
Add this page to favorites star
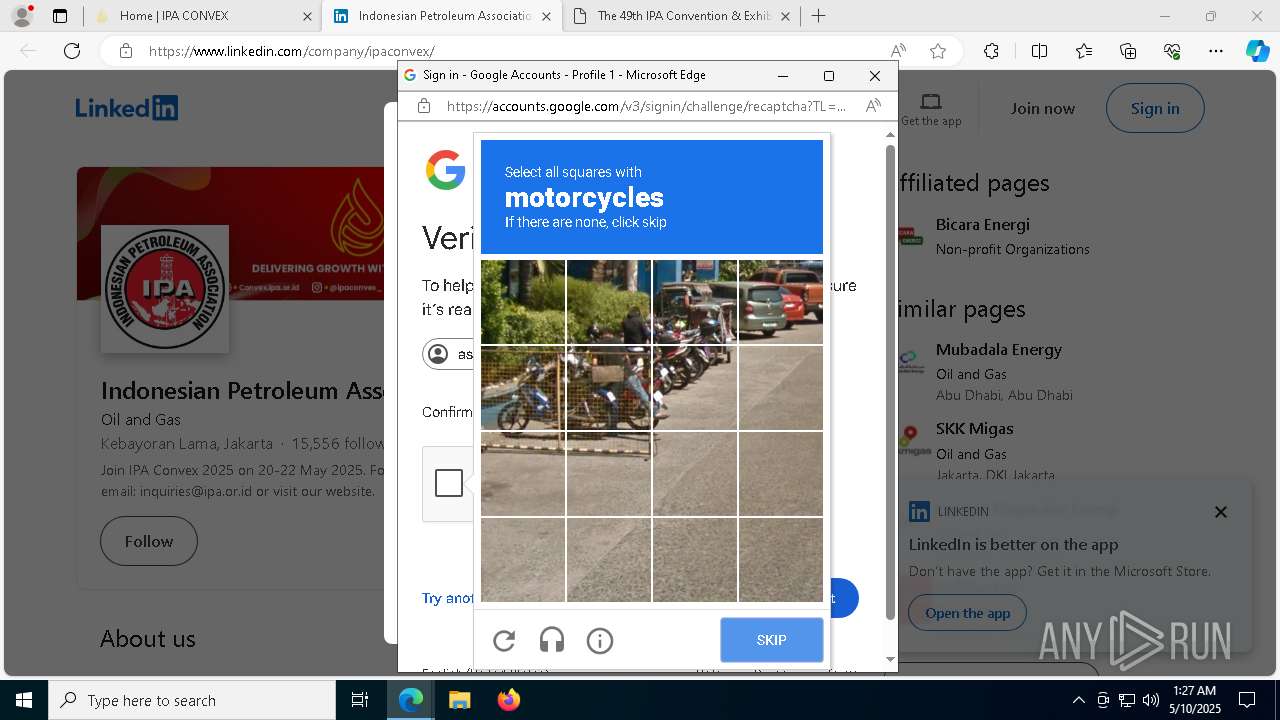pyautogui.click(x=938, y=51)
